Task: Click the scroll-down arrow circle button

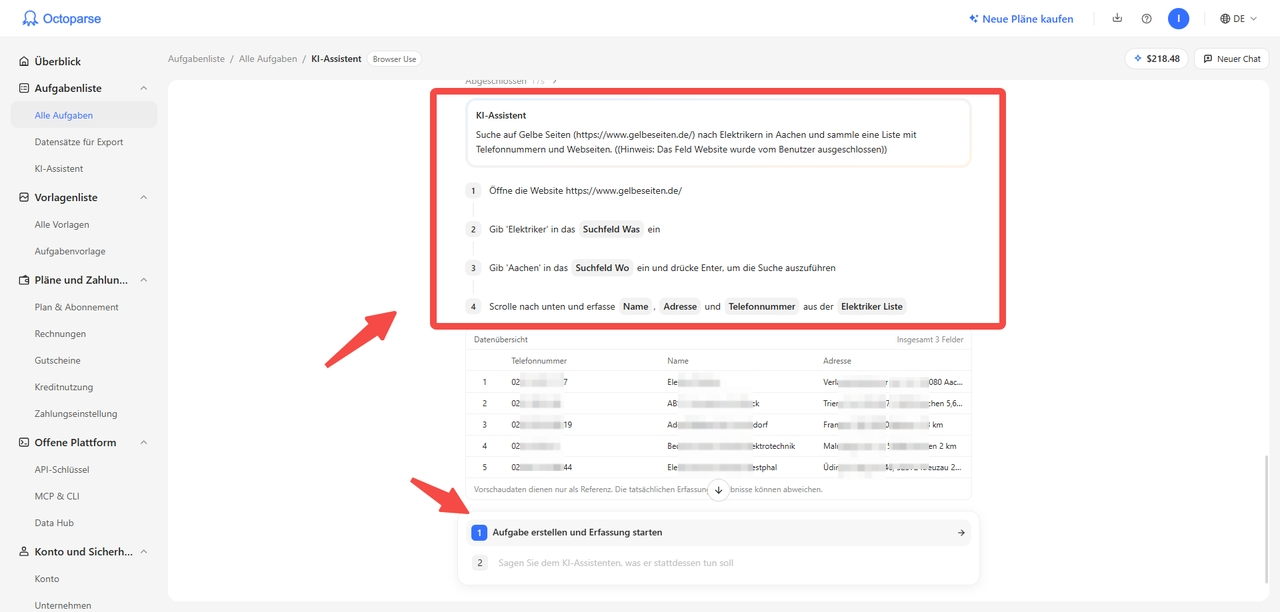Action: tap(718, 490)
